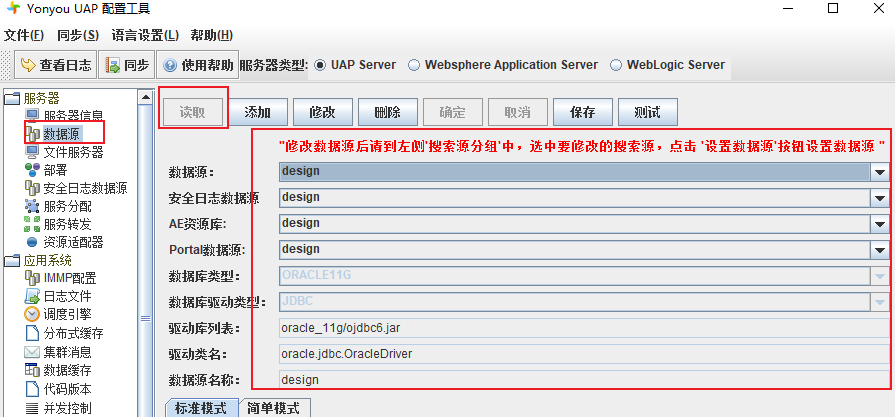Click the grayed 取消 button
The width and height of the screenshot is (895, 417).
point(518,112)
